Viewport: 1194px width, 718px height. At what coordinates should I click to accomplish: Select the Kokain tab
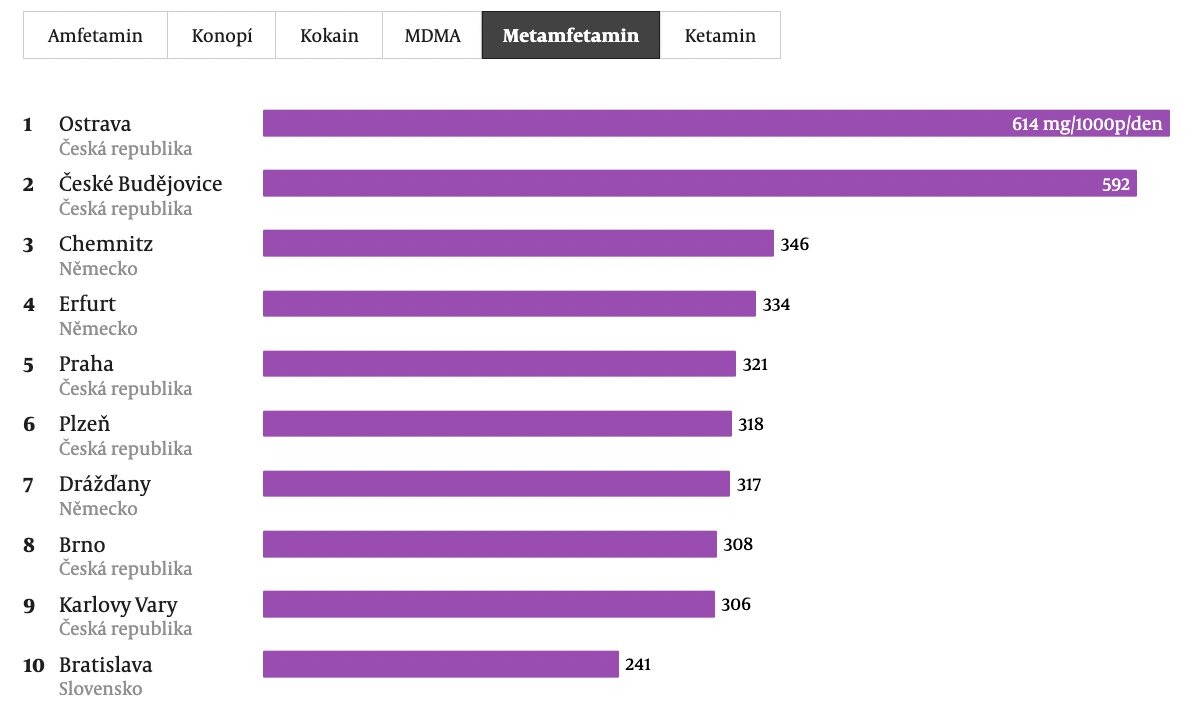click(329, 36)
